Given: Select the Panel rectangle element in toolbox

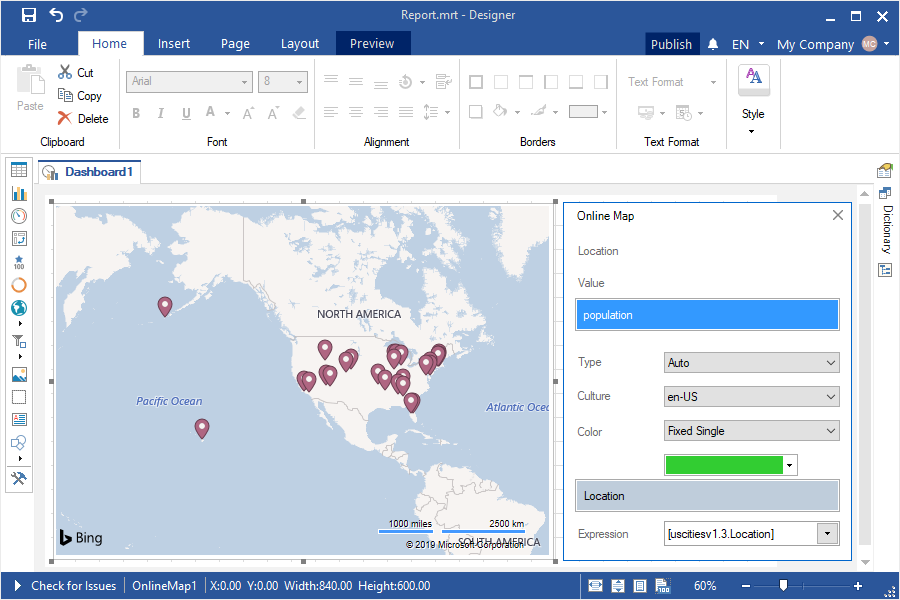Looking at the screenshot, I should 19,397.
